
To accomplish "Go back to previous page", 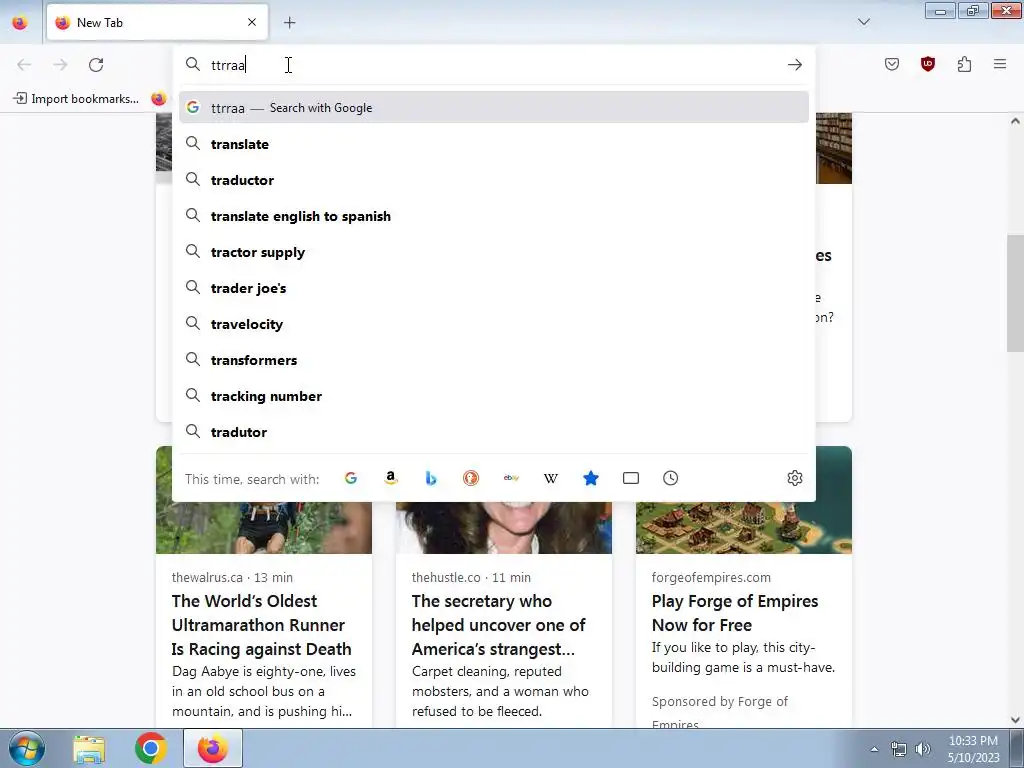I will (x=24, y=65).
